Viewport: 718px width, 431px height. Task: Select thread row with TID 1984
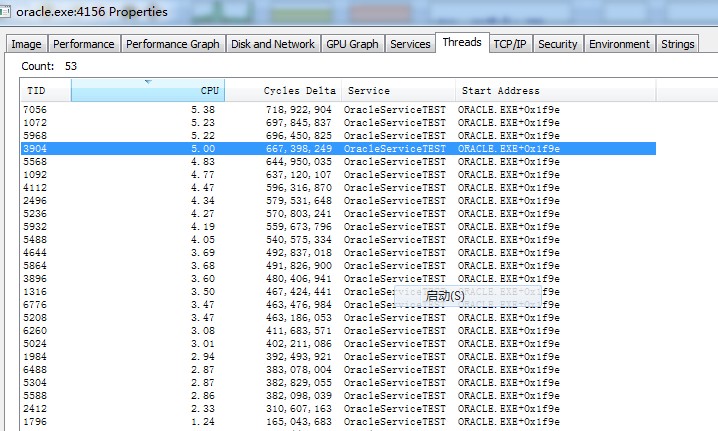[x=338, y=356]
